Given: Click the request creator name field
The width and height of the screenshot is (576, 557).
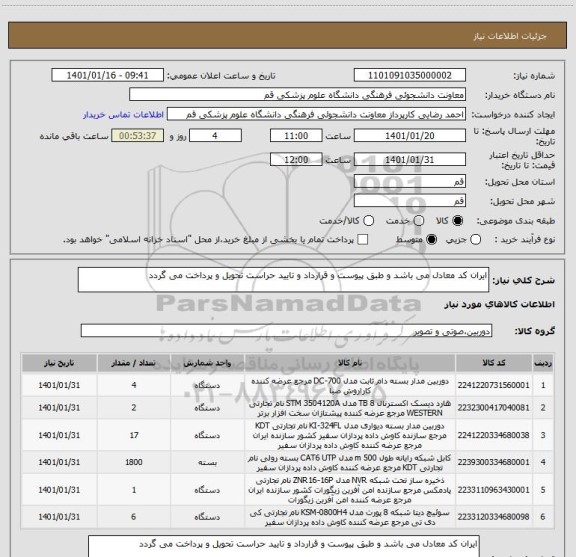Looking at the screenshot, I should (316, 115).
